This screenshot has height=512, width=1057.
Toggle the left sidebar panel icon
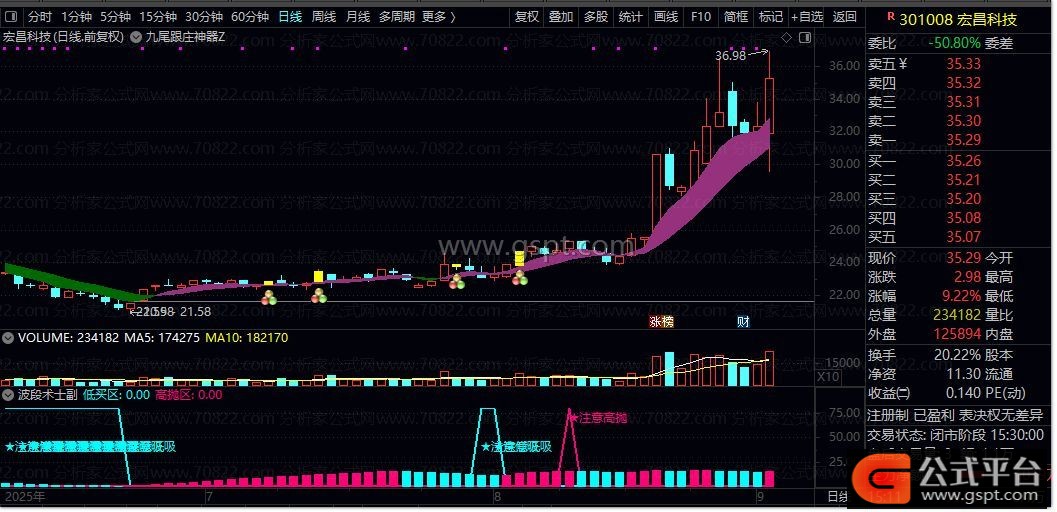11,17
